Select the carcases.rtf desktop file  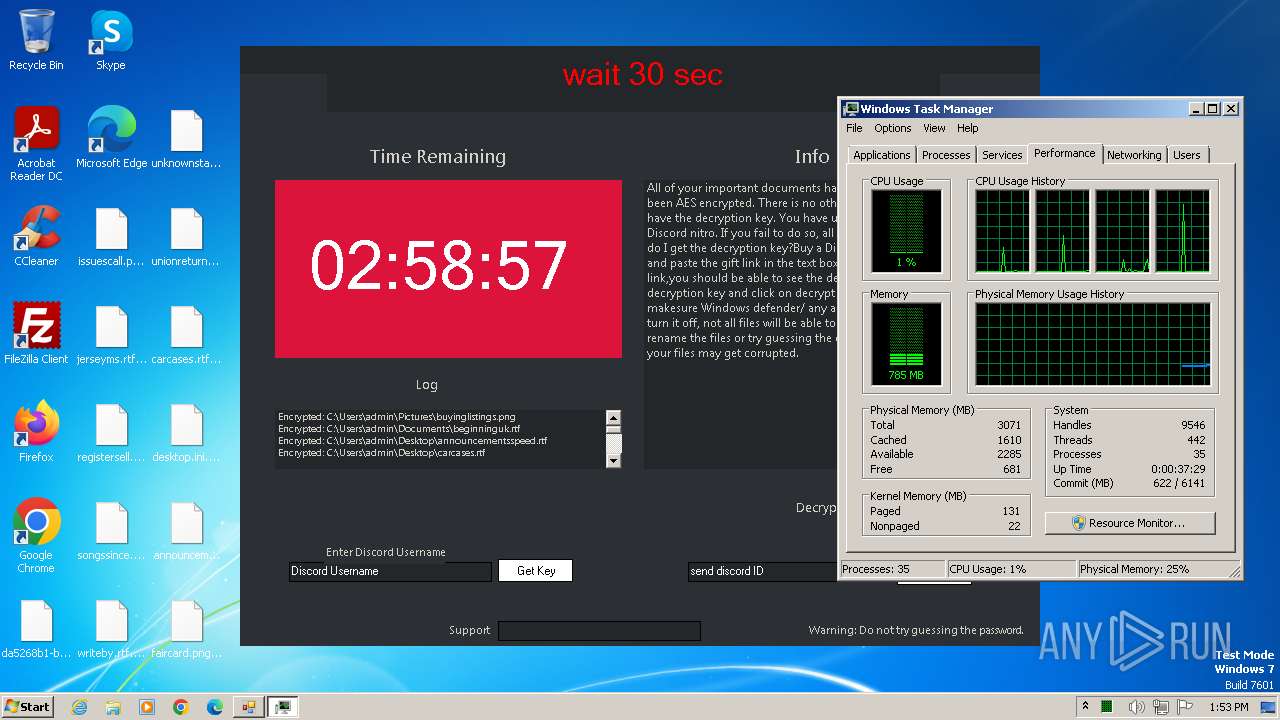point(186,334)
